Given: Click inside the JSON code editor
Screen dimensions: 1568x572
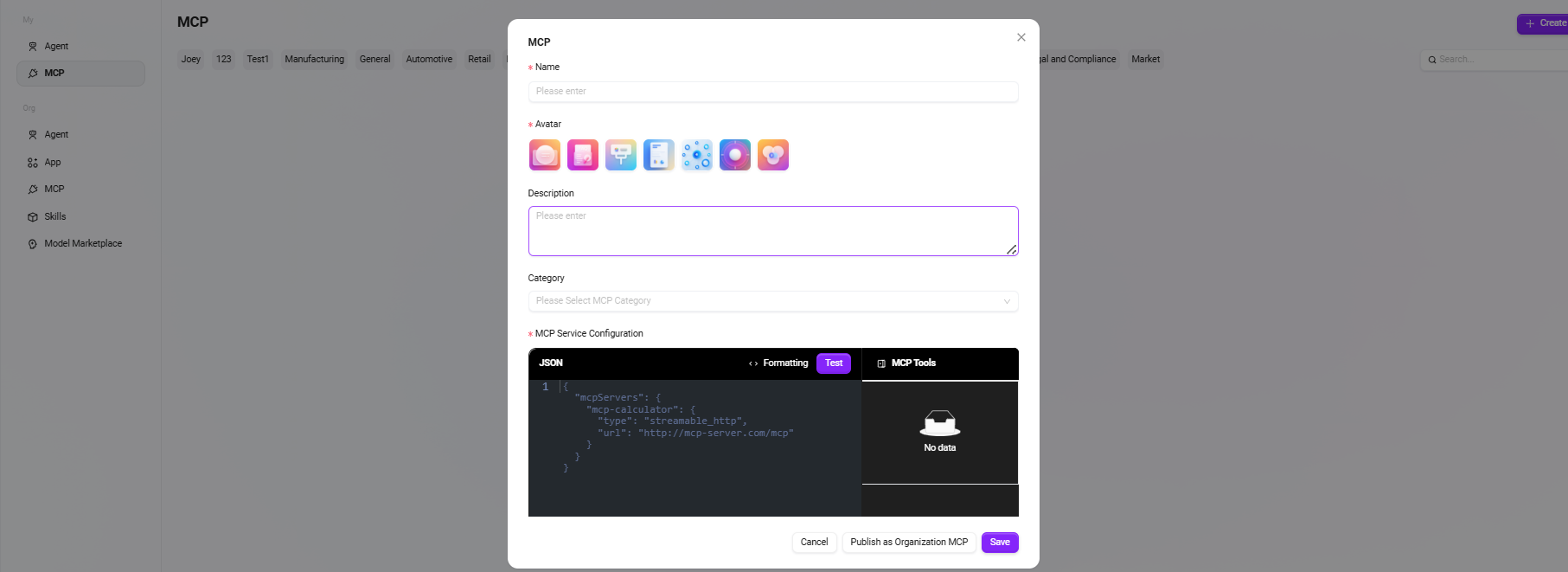Looking at the screenshot, I should pyautogui.click(x=694, y=450).
